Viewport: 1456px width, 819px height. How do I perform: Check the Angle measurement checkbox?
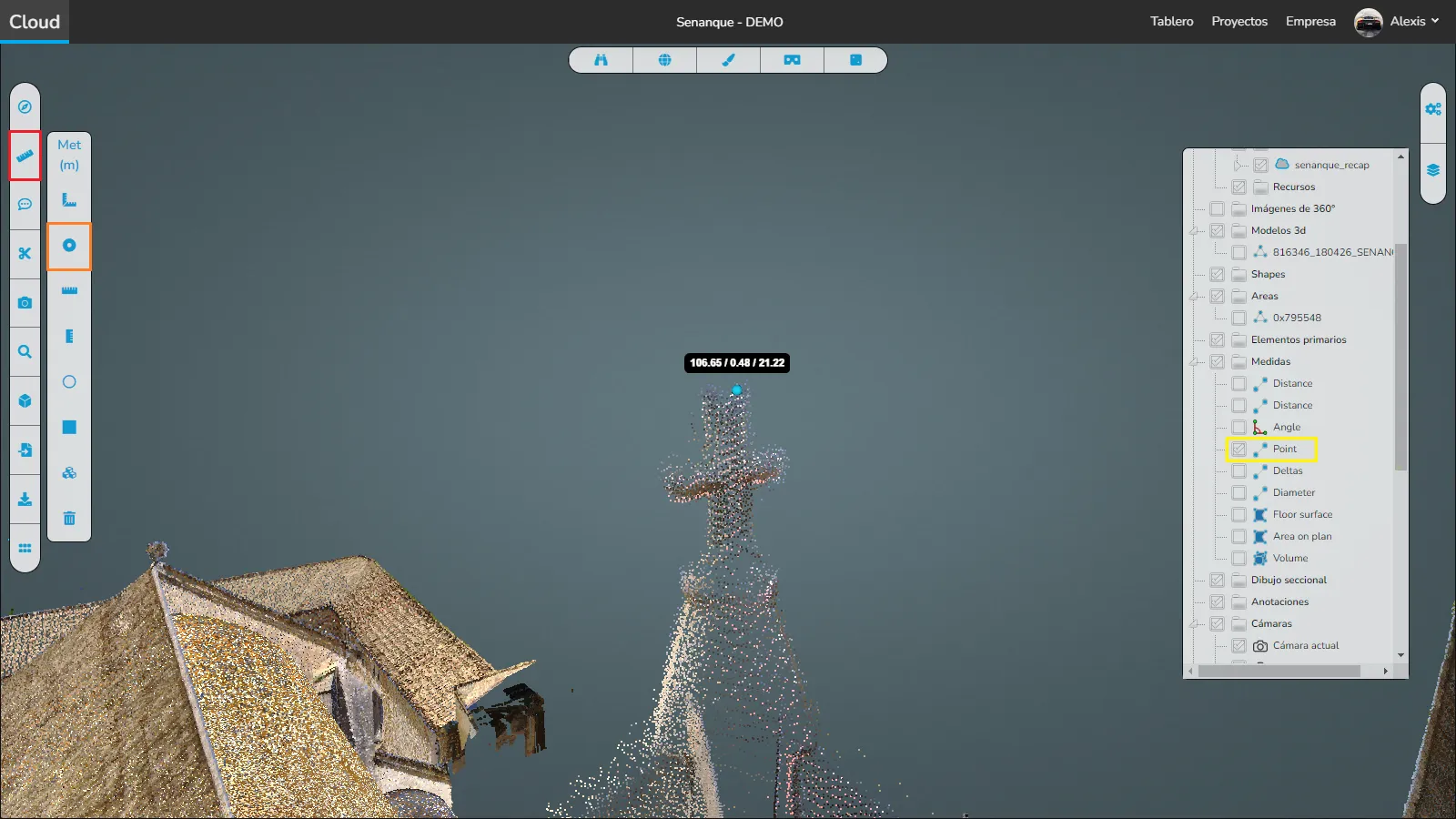point(1239,427)
